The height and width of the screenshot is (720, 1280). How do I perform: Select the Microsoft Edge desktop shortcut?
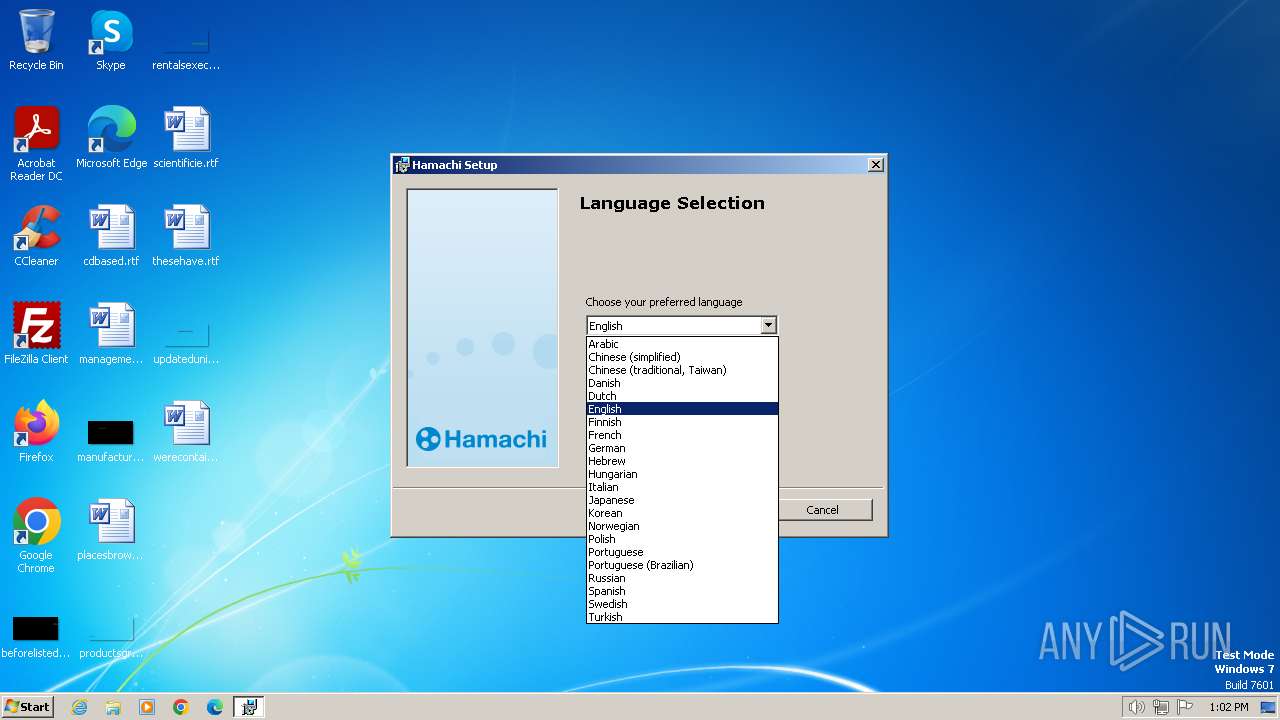111,138
